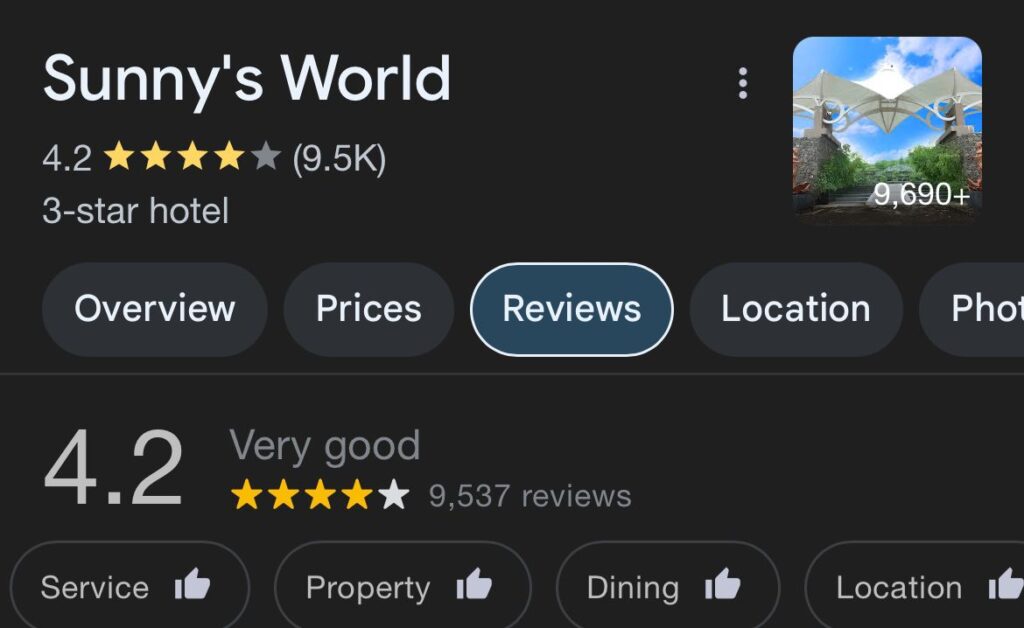Filter reviews by Location topic chip

click(x=915, y=586)
